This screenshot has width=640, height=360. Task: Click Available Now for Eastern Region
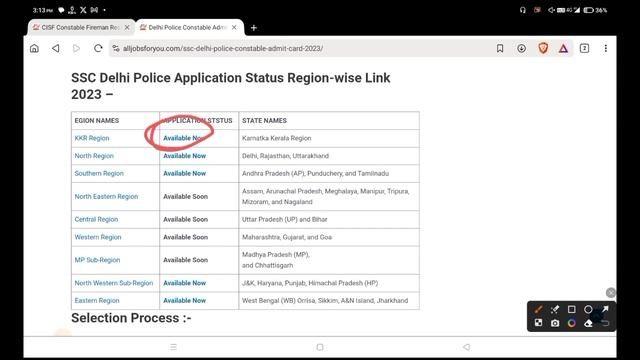tap(184, 300)
